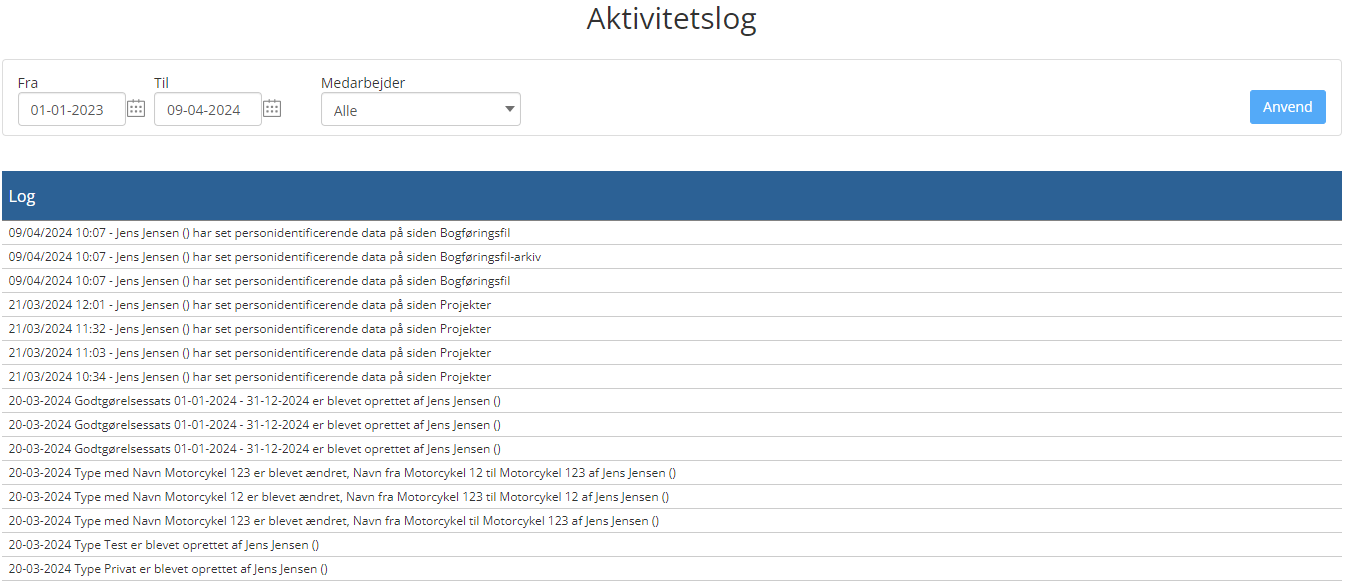Viewport: 1345px width, 585px height.
Task: Click the Aktivitetslog page title
Action: (x=672, y=19)
